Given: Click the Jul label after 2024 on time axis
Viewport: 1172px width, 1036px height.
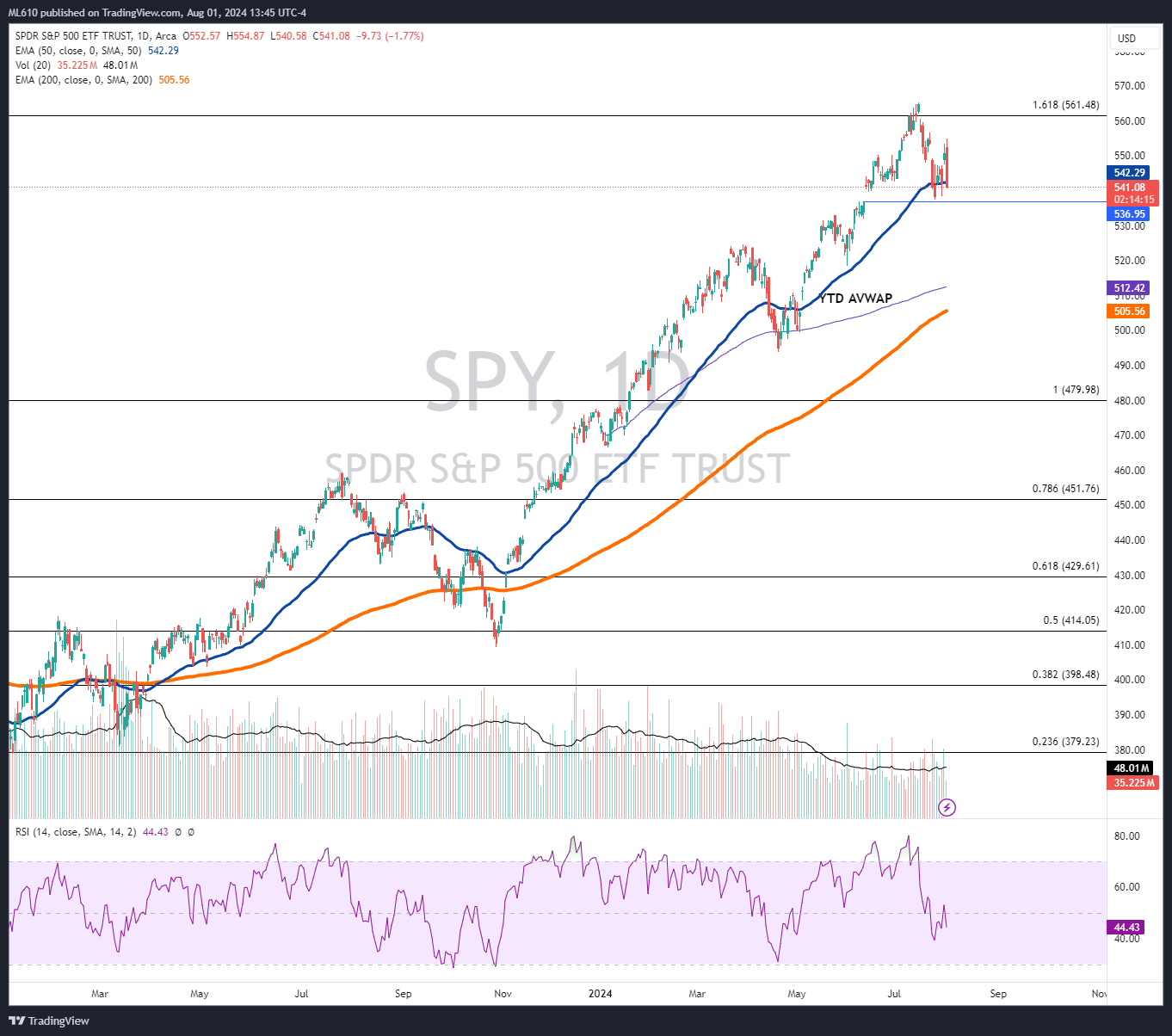Looking at the screenshot, I should pos(894,994).
